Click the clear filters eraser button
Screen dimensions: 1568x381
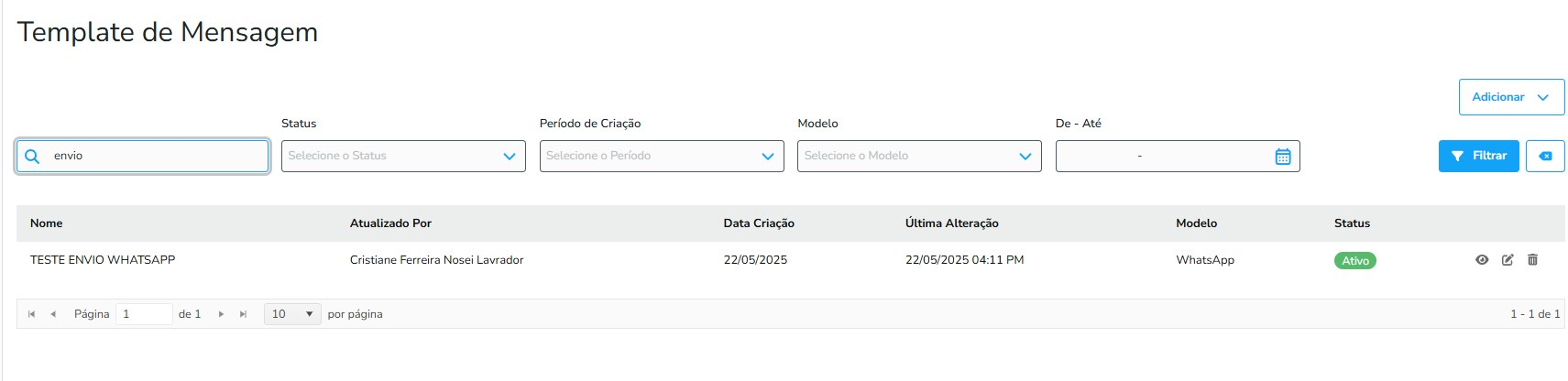coord(1544,157)
